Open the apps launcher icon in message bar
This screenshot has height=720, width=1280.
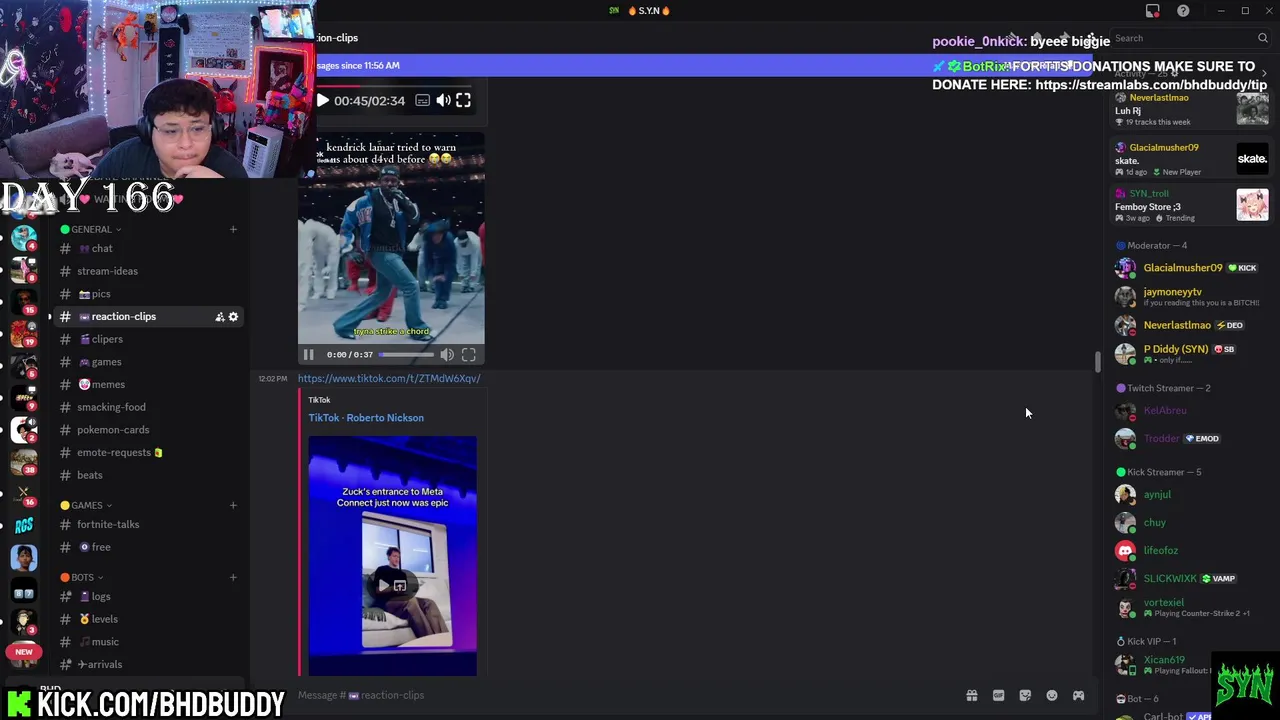[1078, 695]
